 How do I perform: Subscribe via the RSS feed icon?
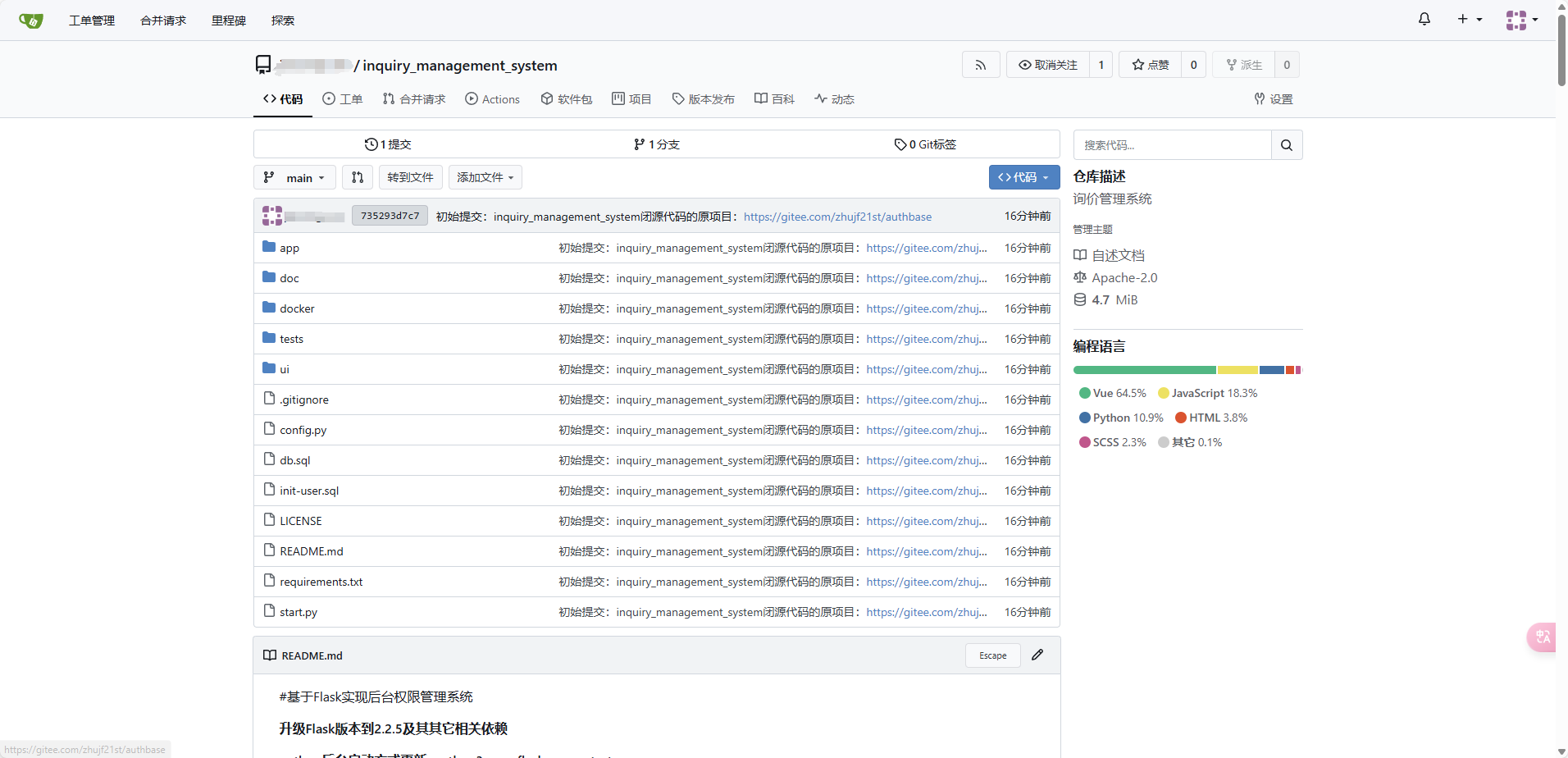(x=980, y=64)
